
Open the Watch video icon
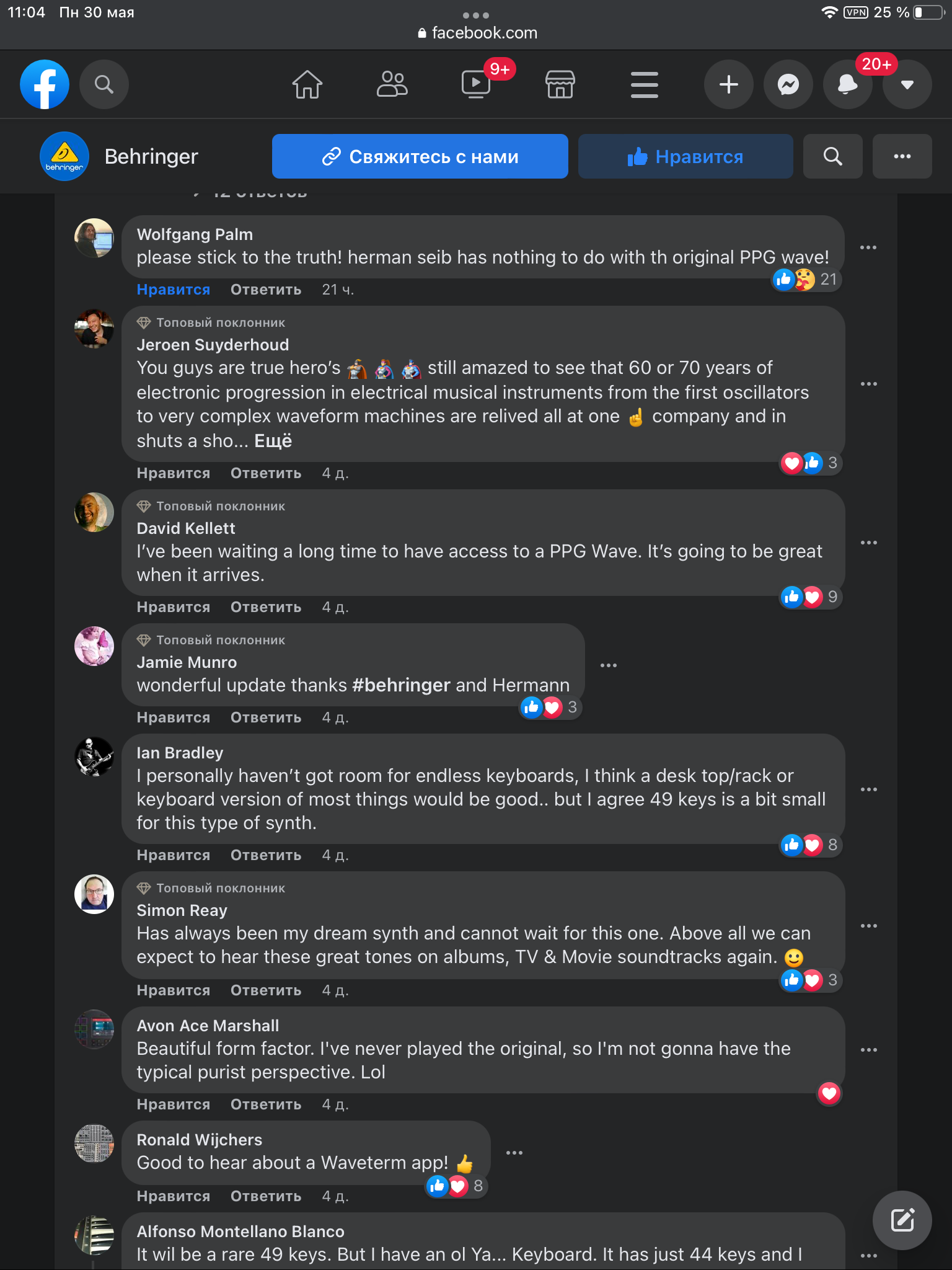(476, 84)
